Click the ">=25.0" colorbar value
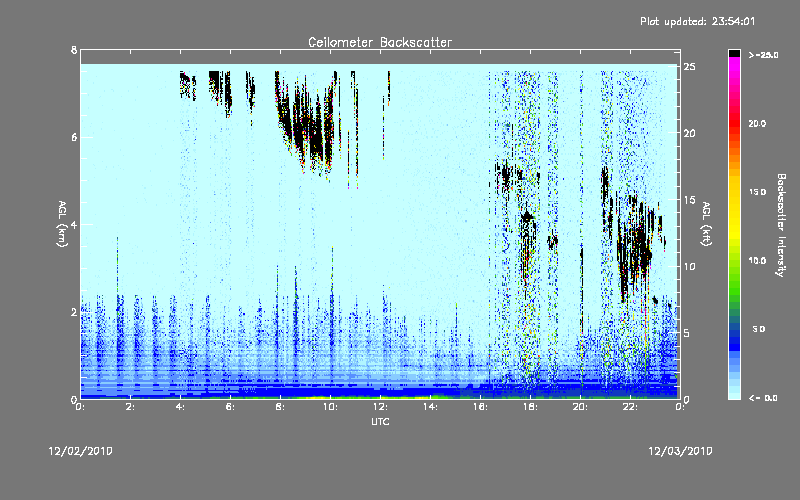This screenshot has height=500, width=800. 763,55
